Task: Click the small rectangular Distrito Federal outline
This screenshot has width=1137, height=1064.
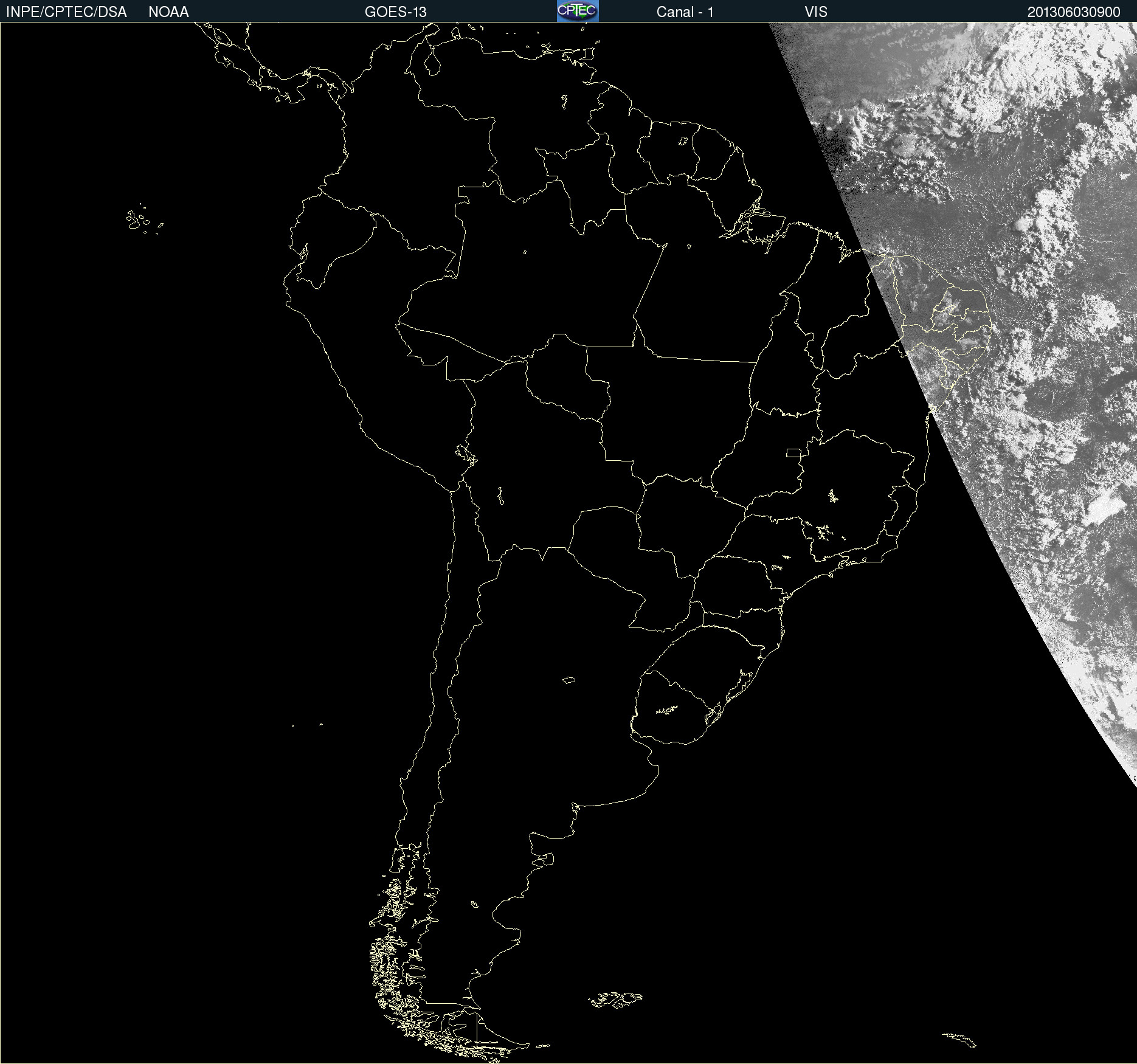Action: pos(793,453)
